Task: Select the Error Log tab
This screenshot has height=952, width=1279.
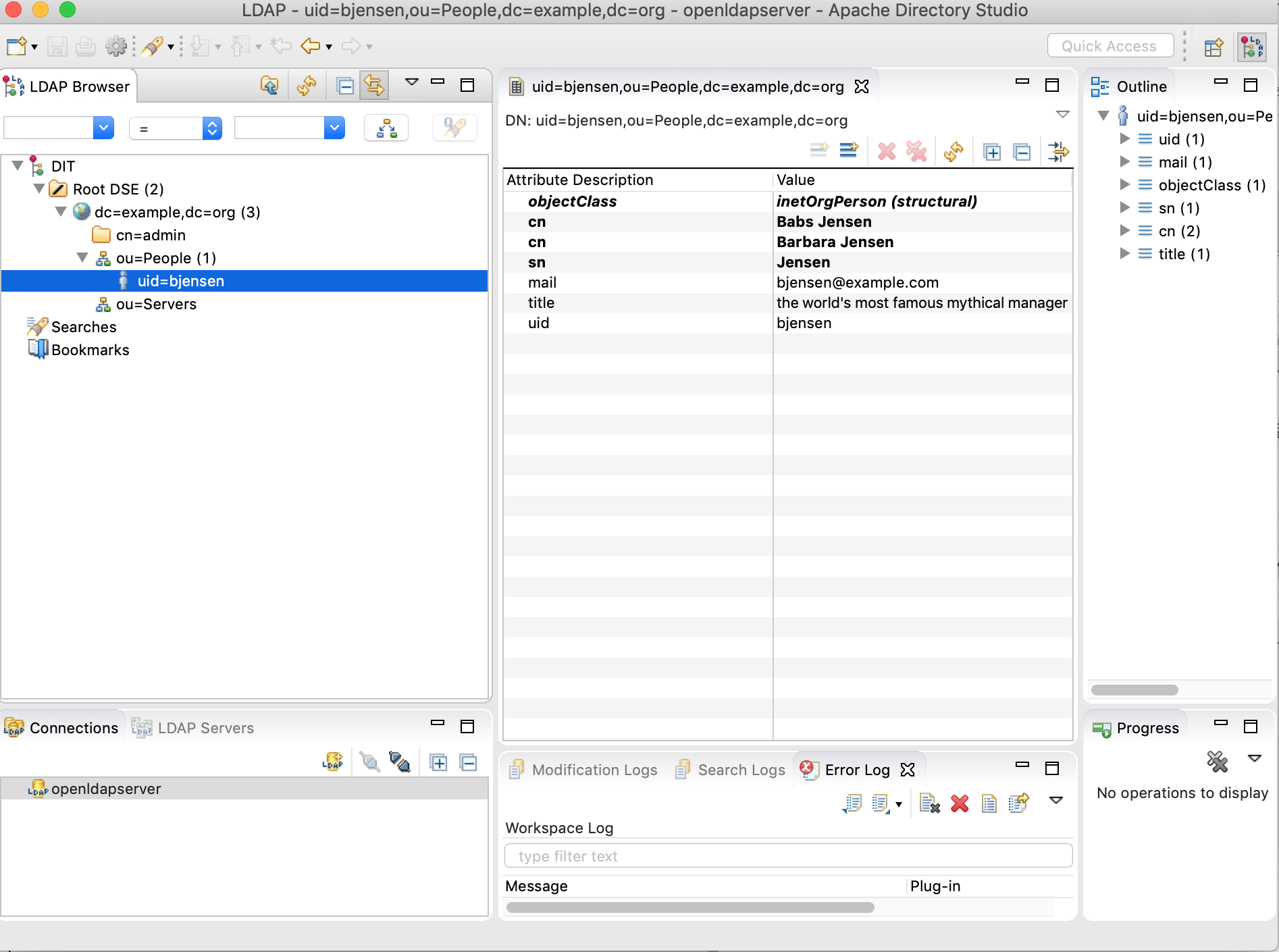Action: point(857,770)
